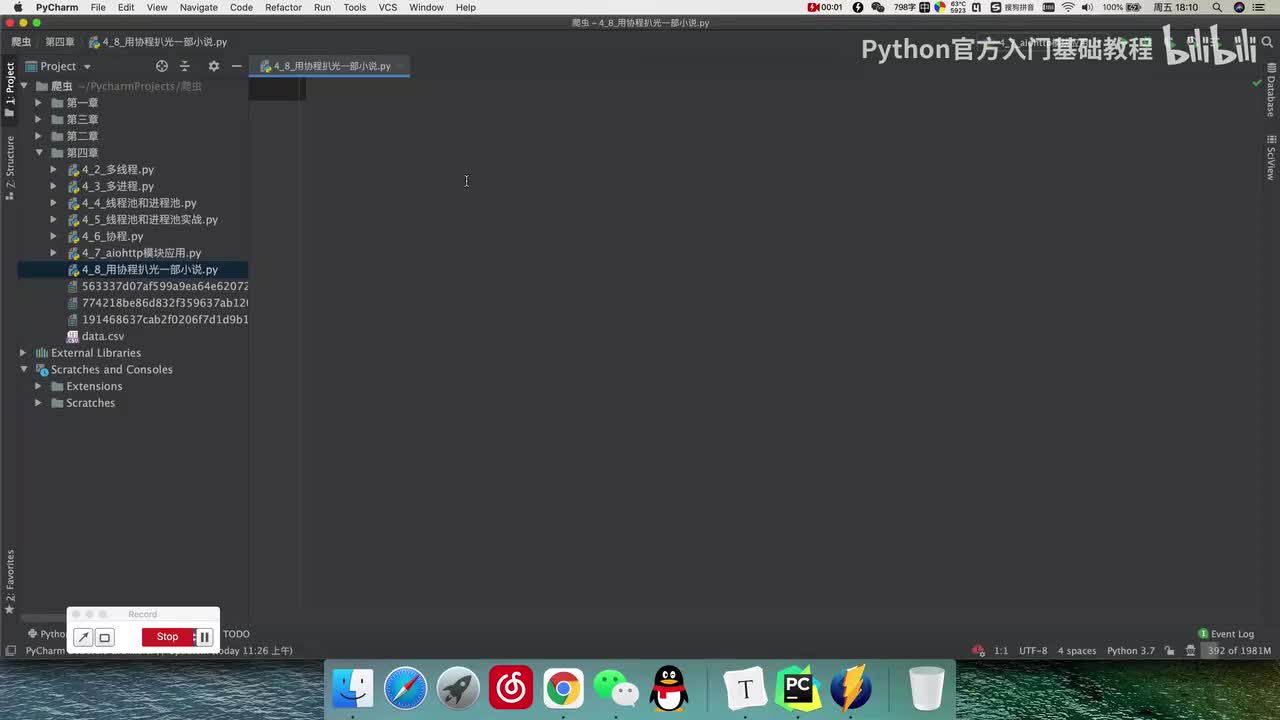Expand 4_3_多进程.py structure arrow
The width and height of the screenshot is (1280, 720).
tap(53, 186)
